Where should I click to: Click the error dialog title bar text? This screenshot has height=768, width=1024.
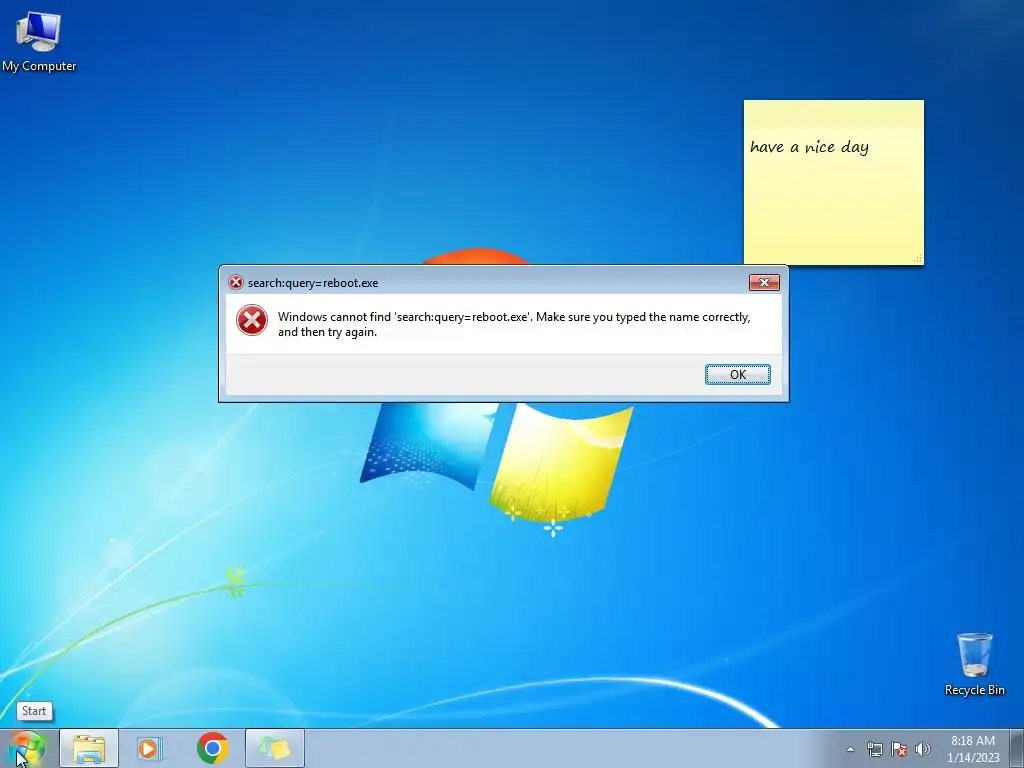click(313, 283)
